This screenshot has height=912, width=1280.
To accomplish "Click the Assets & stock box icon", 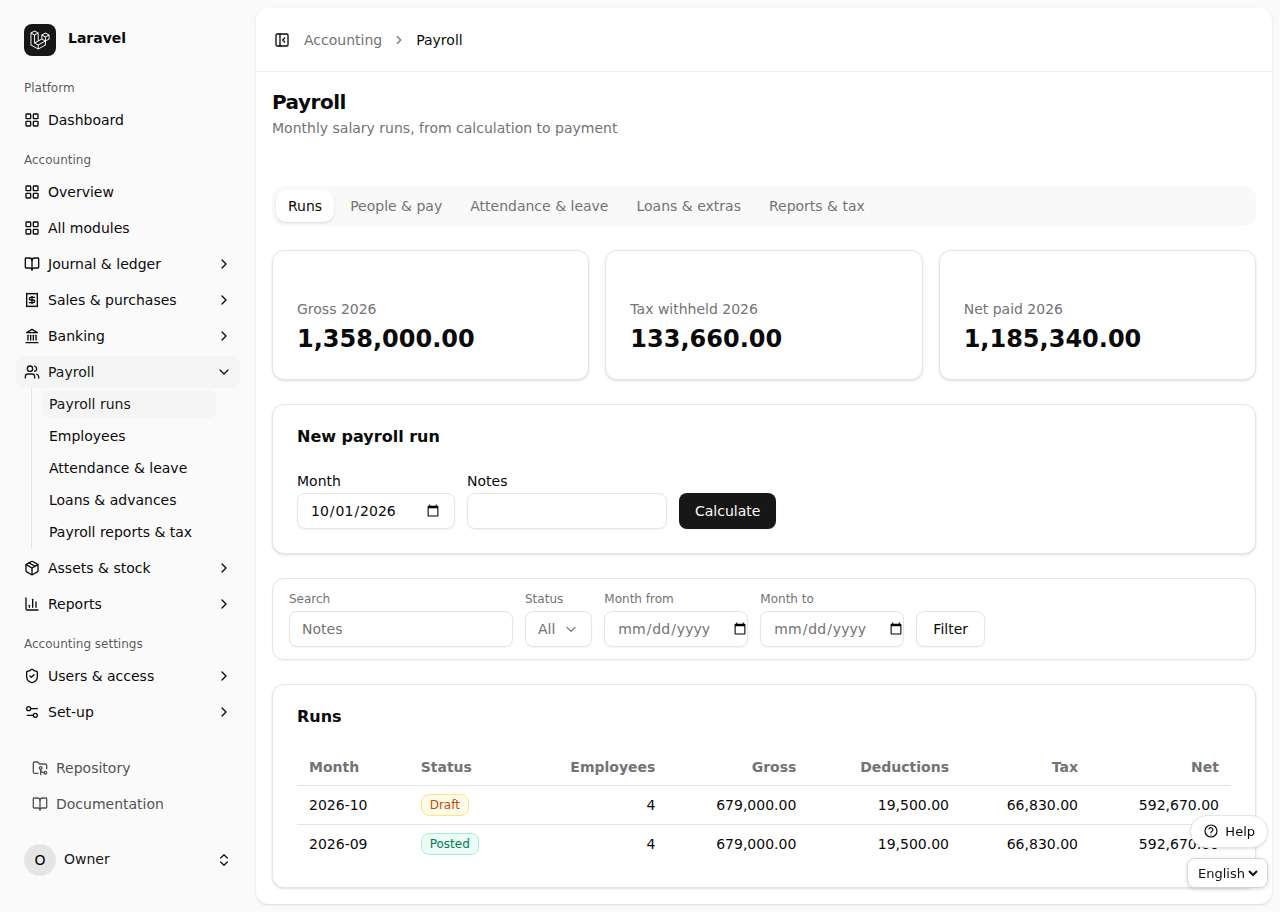I will (x=32, y=568).
